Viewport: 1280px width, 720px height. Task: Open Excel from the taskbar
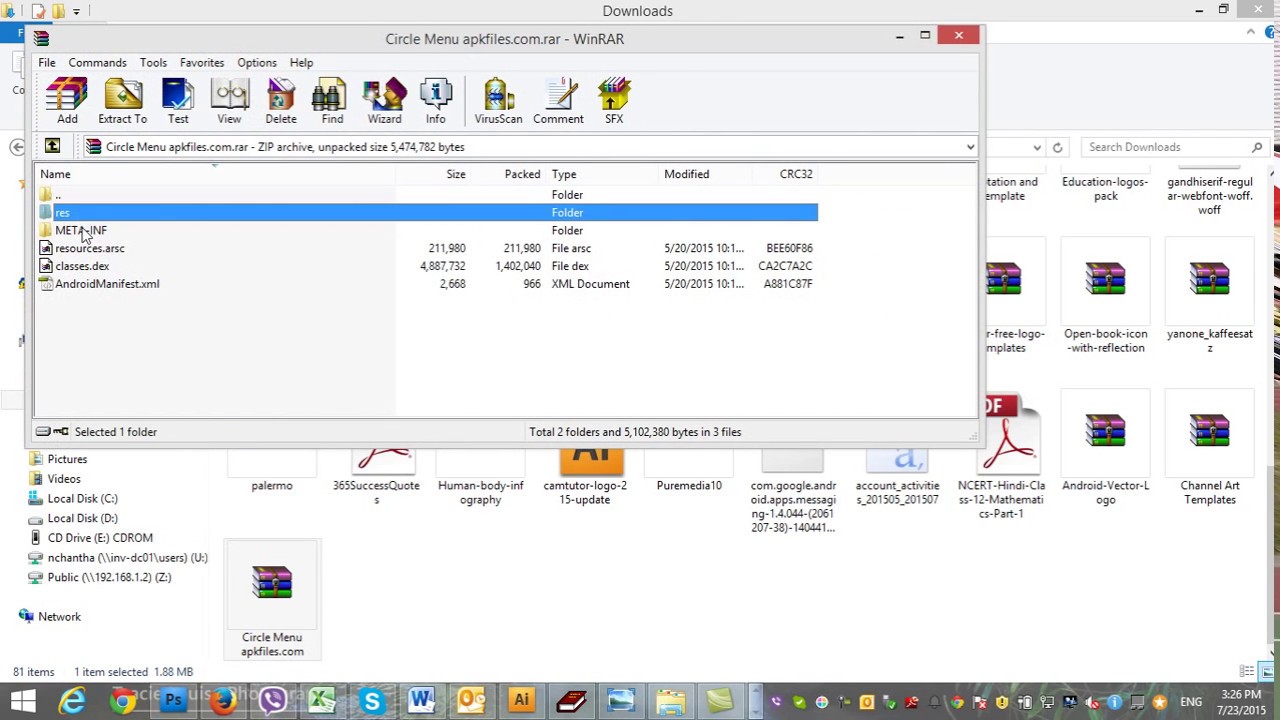[x=322, y=701]
